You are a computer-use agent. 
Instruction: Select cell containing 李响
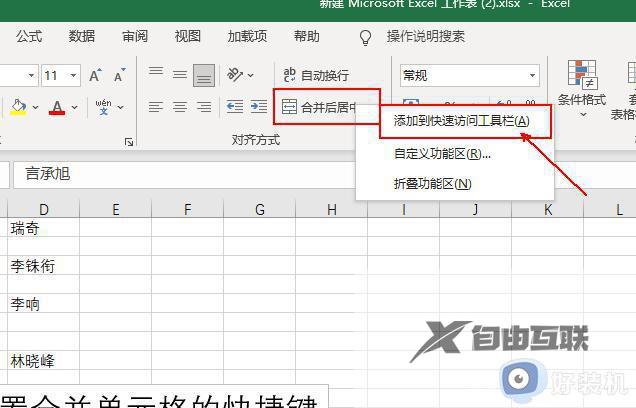tap(43, 304)
